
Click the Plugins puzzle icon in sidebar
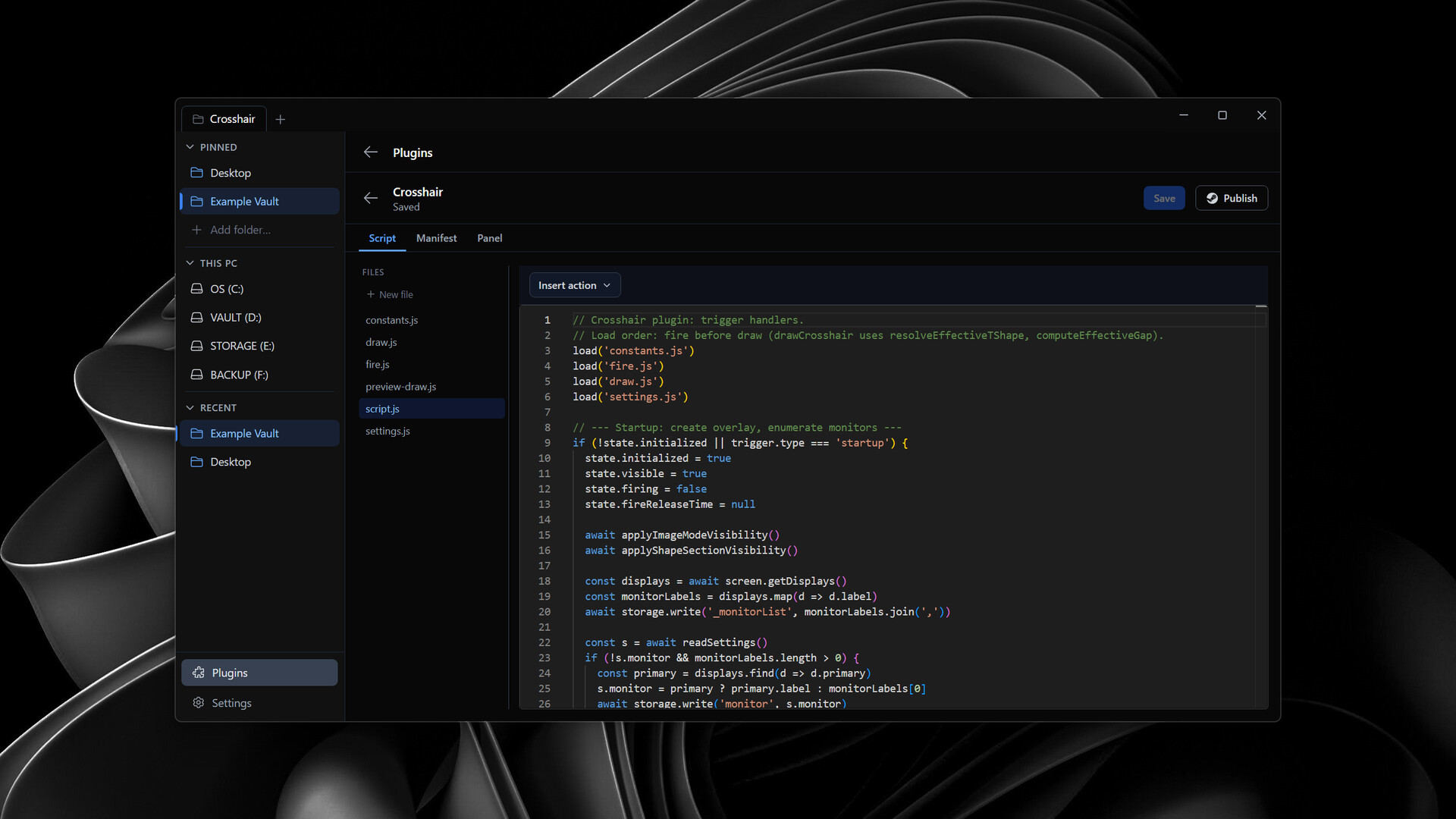(199, 673)
